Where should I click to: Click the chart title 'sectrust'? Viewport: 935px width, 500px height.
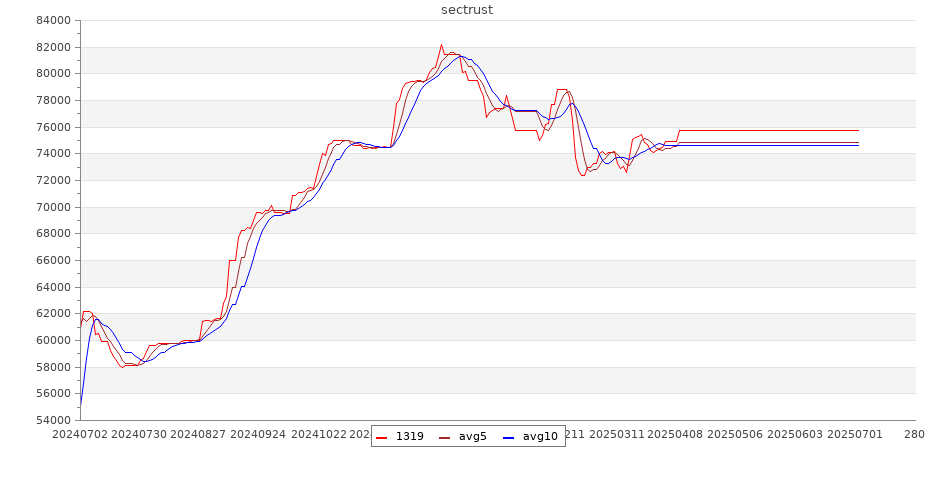pos(467,10)
